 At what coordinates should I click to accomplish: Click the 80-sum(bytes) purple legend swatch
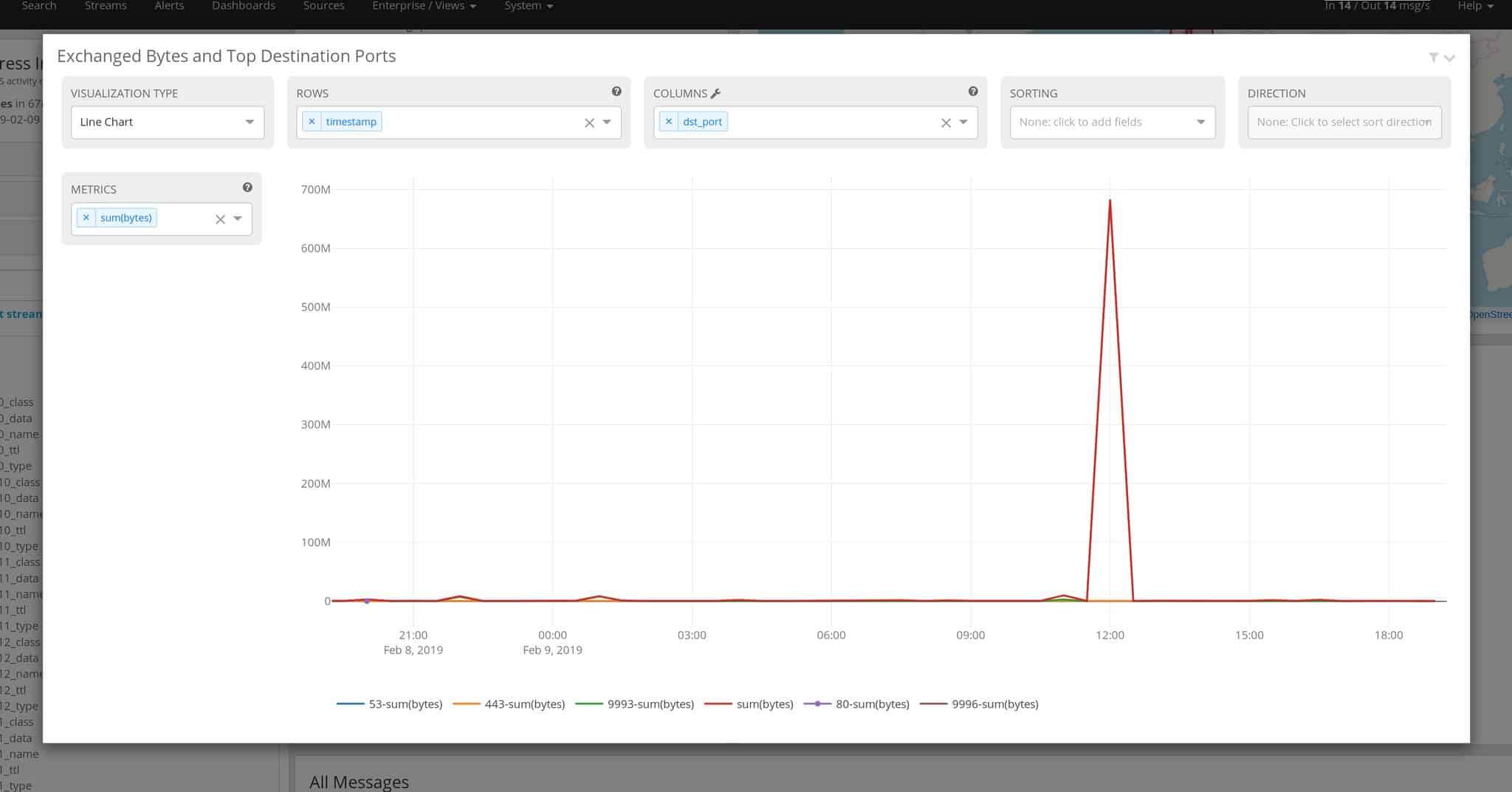click(x=818, y=704)
